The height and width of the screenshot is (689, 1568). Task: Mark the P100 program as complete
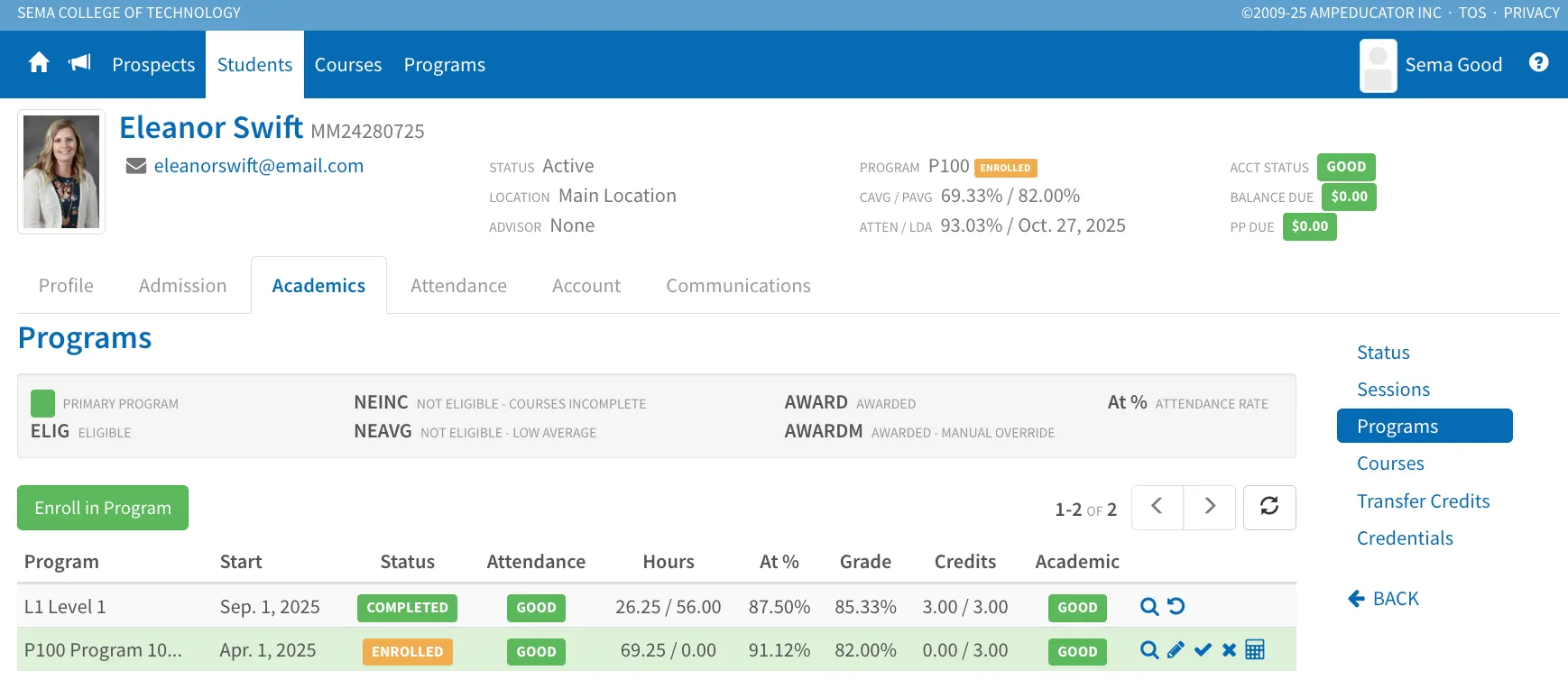1203,650
